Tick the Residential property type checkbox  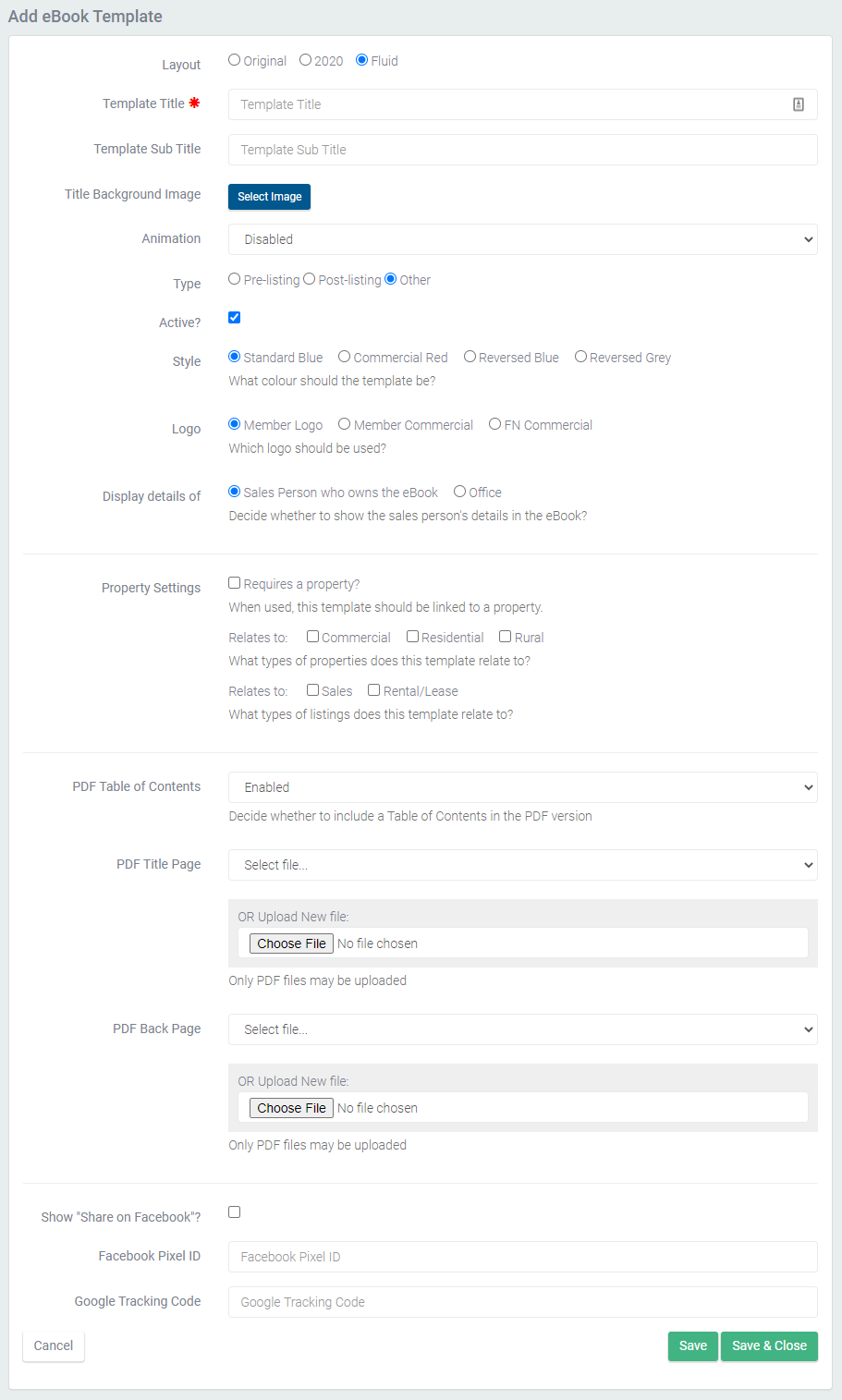click(413, 637)
